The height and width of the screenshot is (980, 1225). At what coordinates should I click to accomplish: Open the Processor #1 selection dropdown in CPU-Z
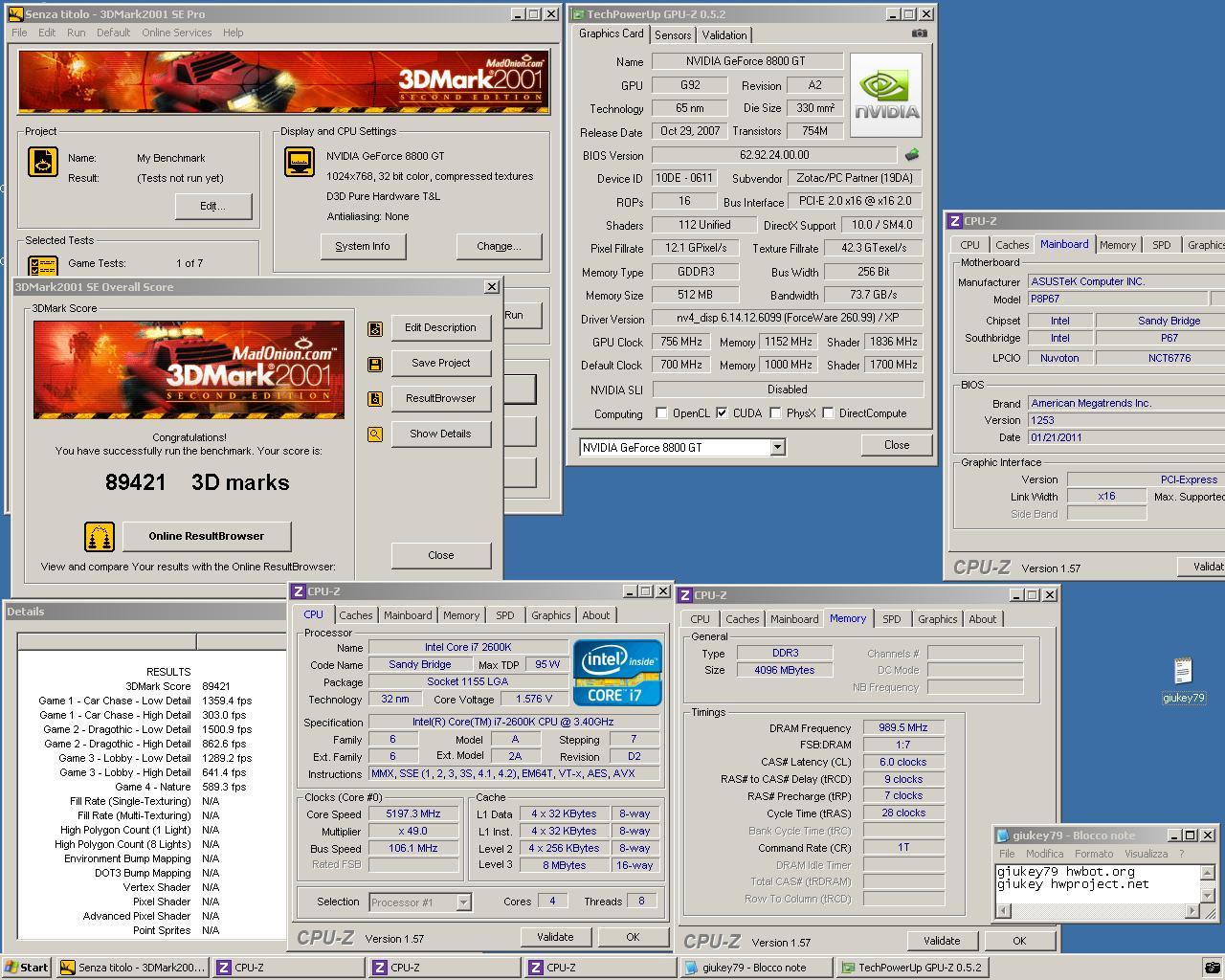pos(463,902)
